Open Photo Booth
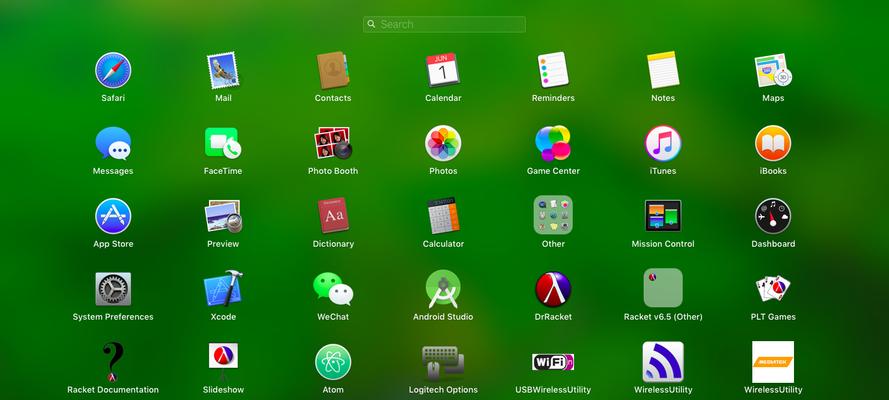Viewport: 889px width, 400px height. pyautogui.click(x=333, y=143)
